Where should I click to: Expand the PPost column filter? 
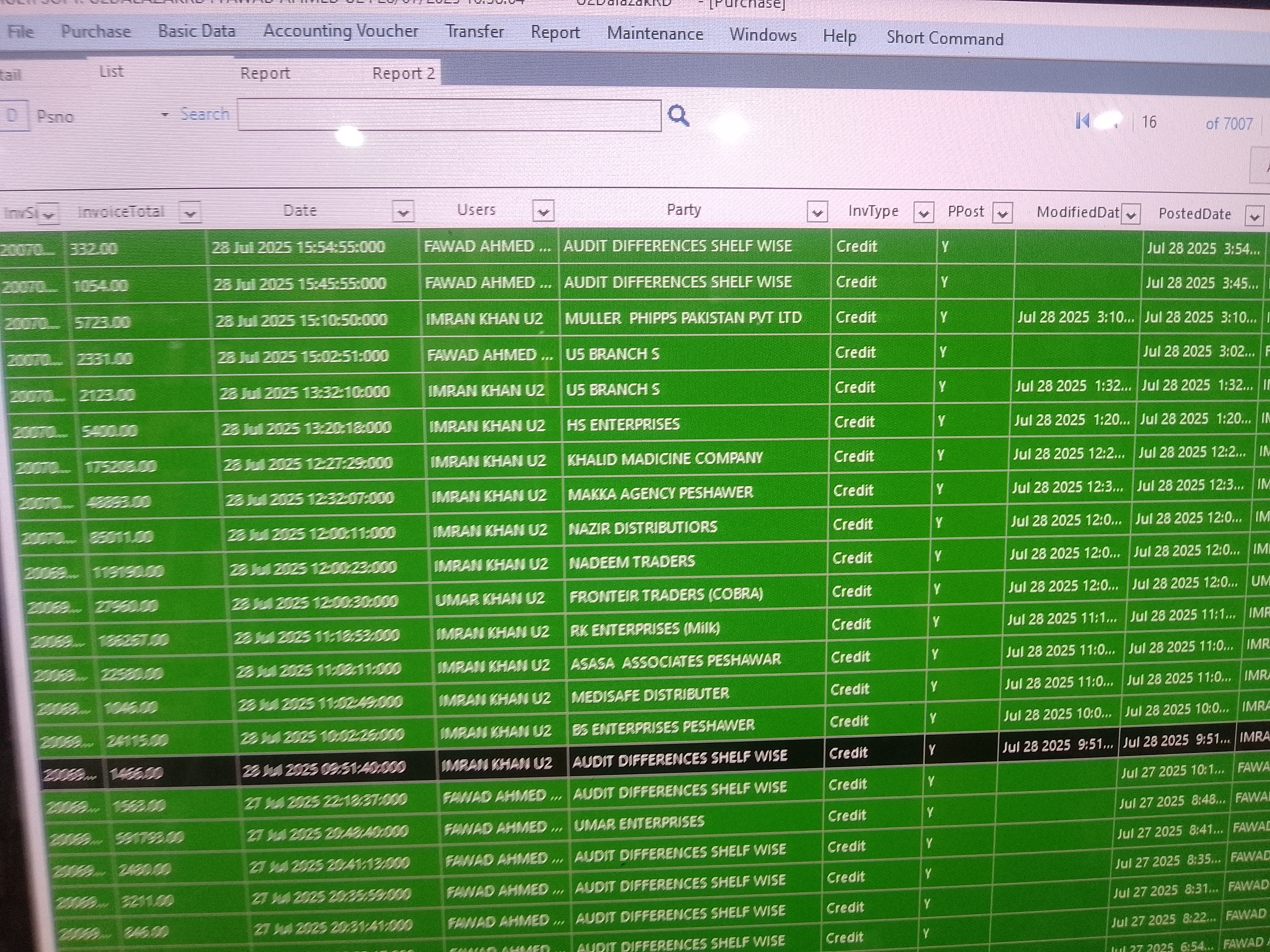point(1003,214)
